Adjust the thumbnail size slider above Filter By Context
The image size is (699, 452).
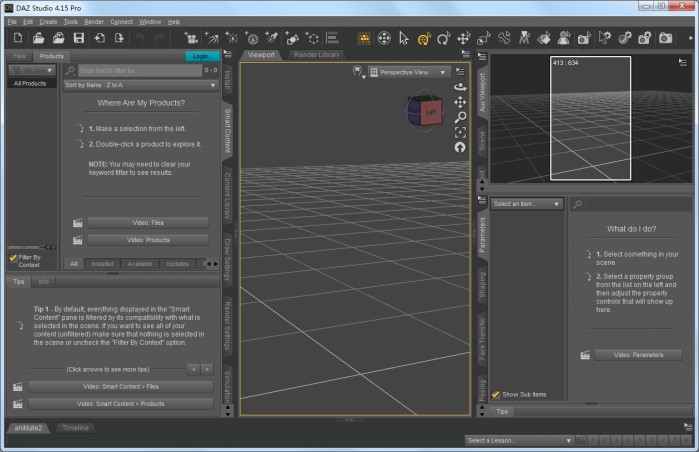(32, 247)
